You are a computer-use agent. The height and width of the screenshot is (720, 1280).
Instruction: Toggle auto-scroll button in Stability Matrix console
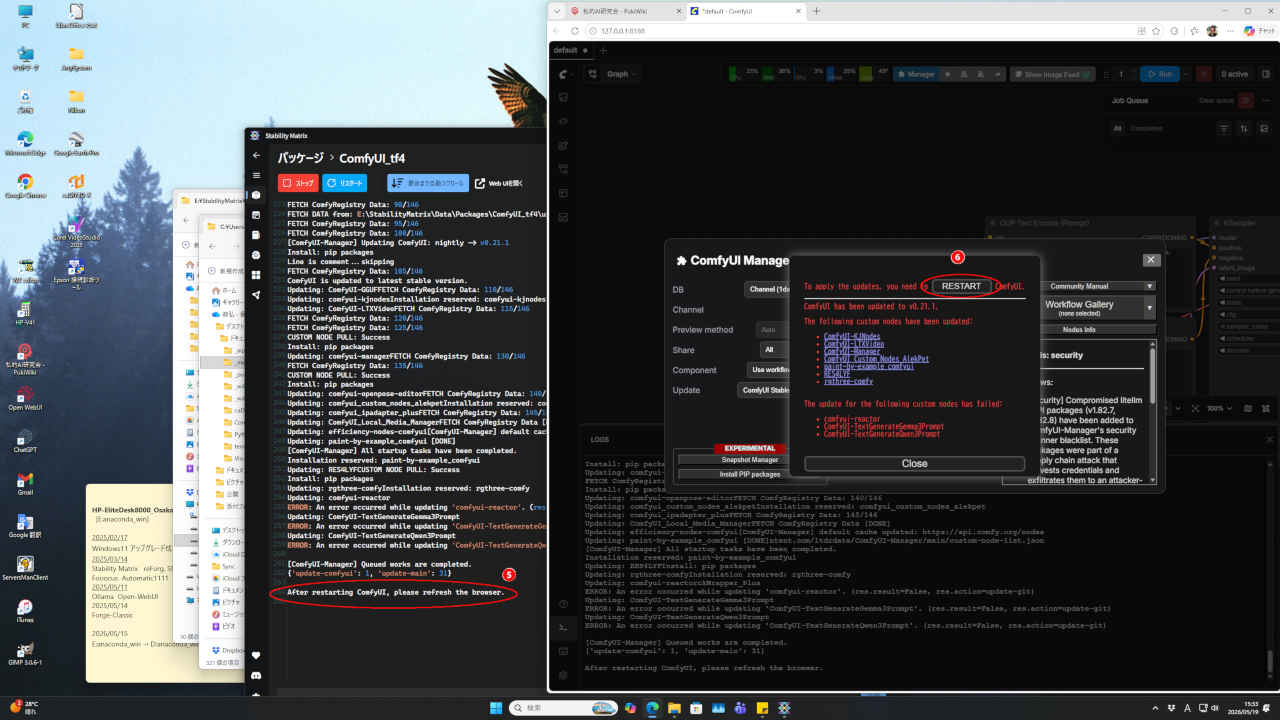point(428,183)
